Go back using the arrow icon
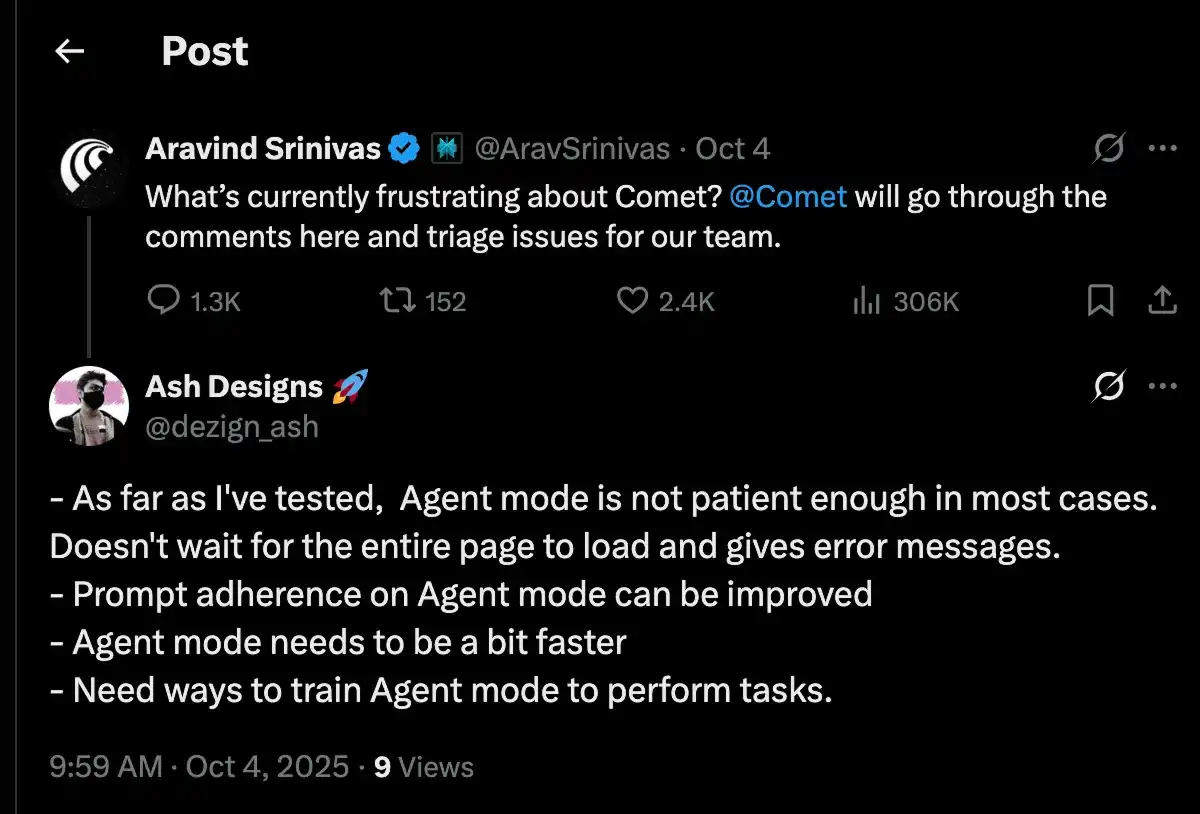The width and height of the screenshot is (1200, 814). pyautogui.click(x=69, y=52)
